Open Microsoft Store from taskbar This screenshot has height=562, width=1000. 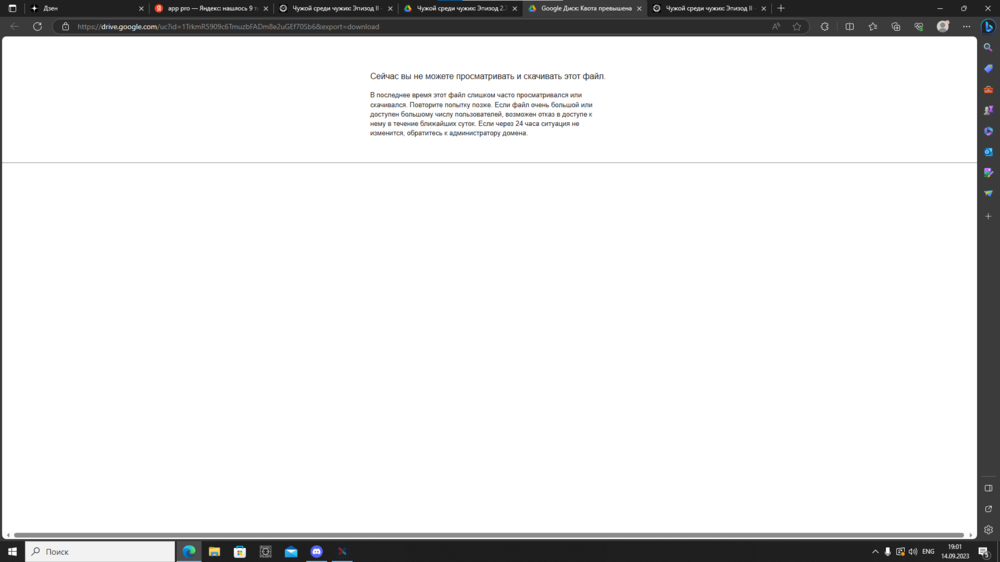pos(240,551)
